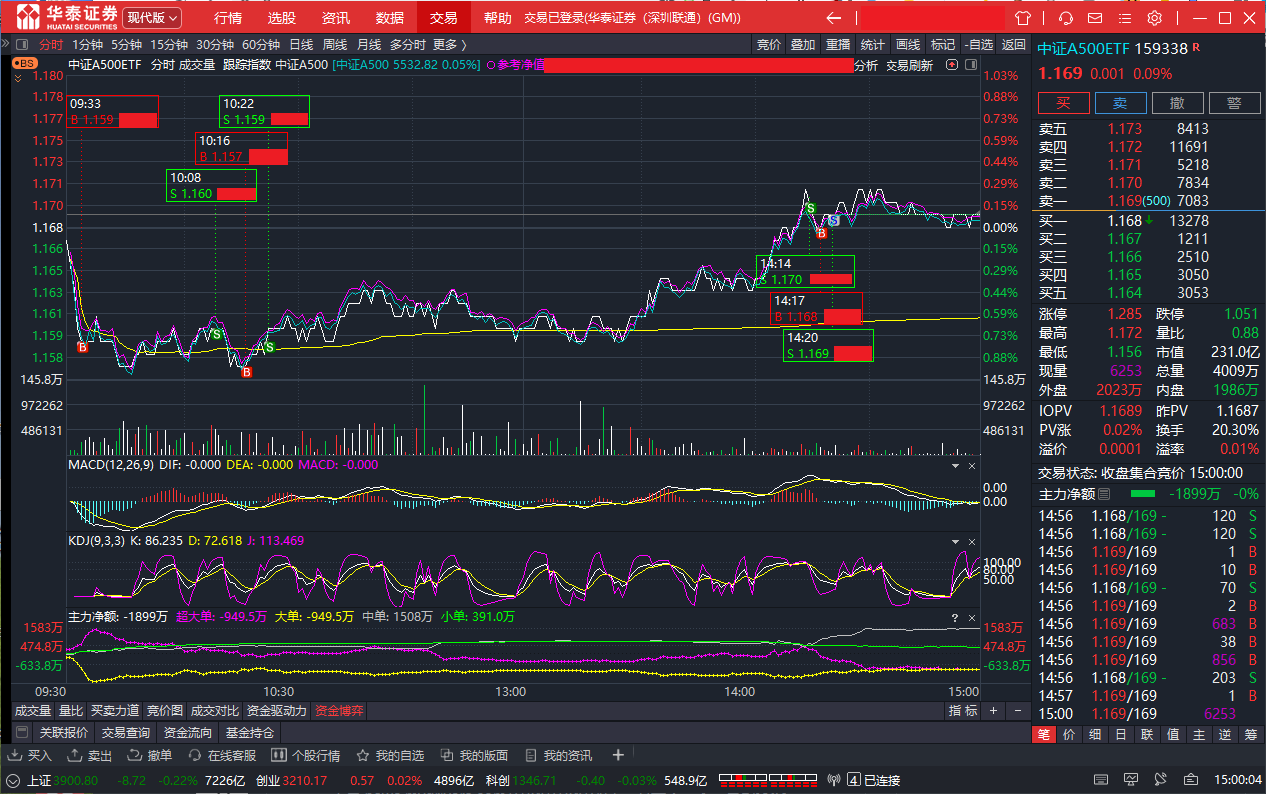Click the back arrow in title bar
This screenshot has width=1266, height=794.
pos(833,18)
